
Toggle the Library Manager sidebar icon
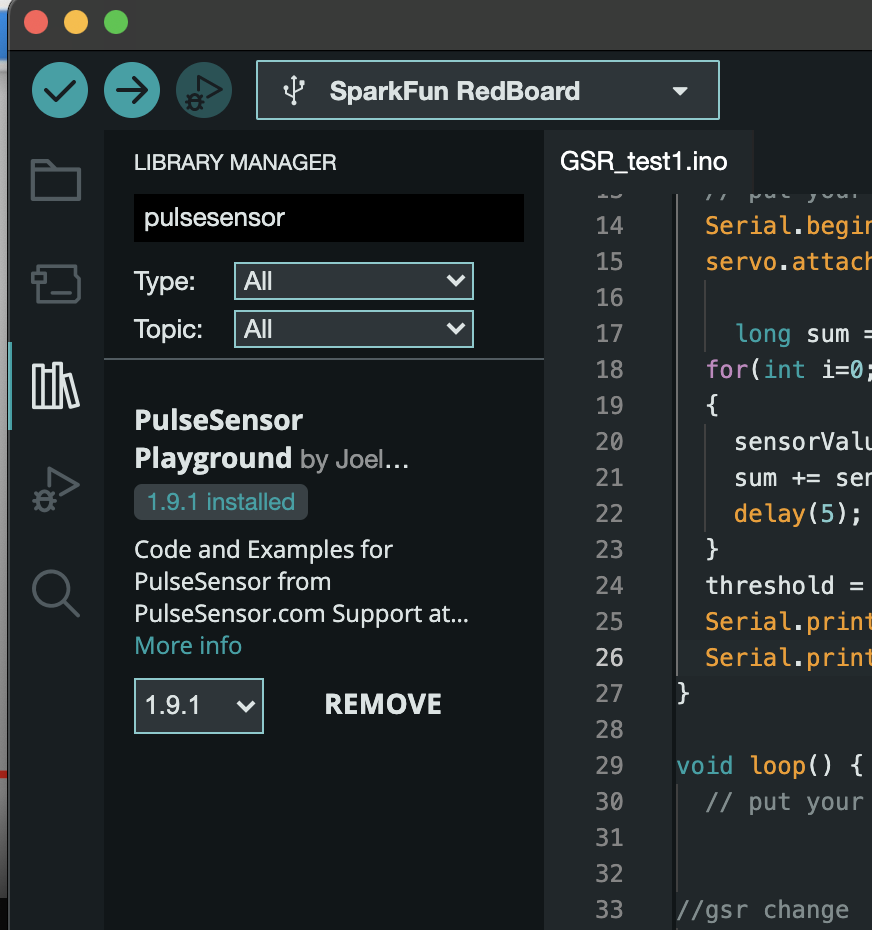[55, 386]
